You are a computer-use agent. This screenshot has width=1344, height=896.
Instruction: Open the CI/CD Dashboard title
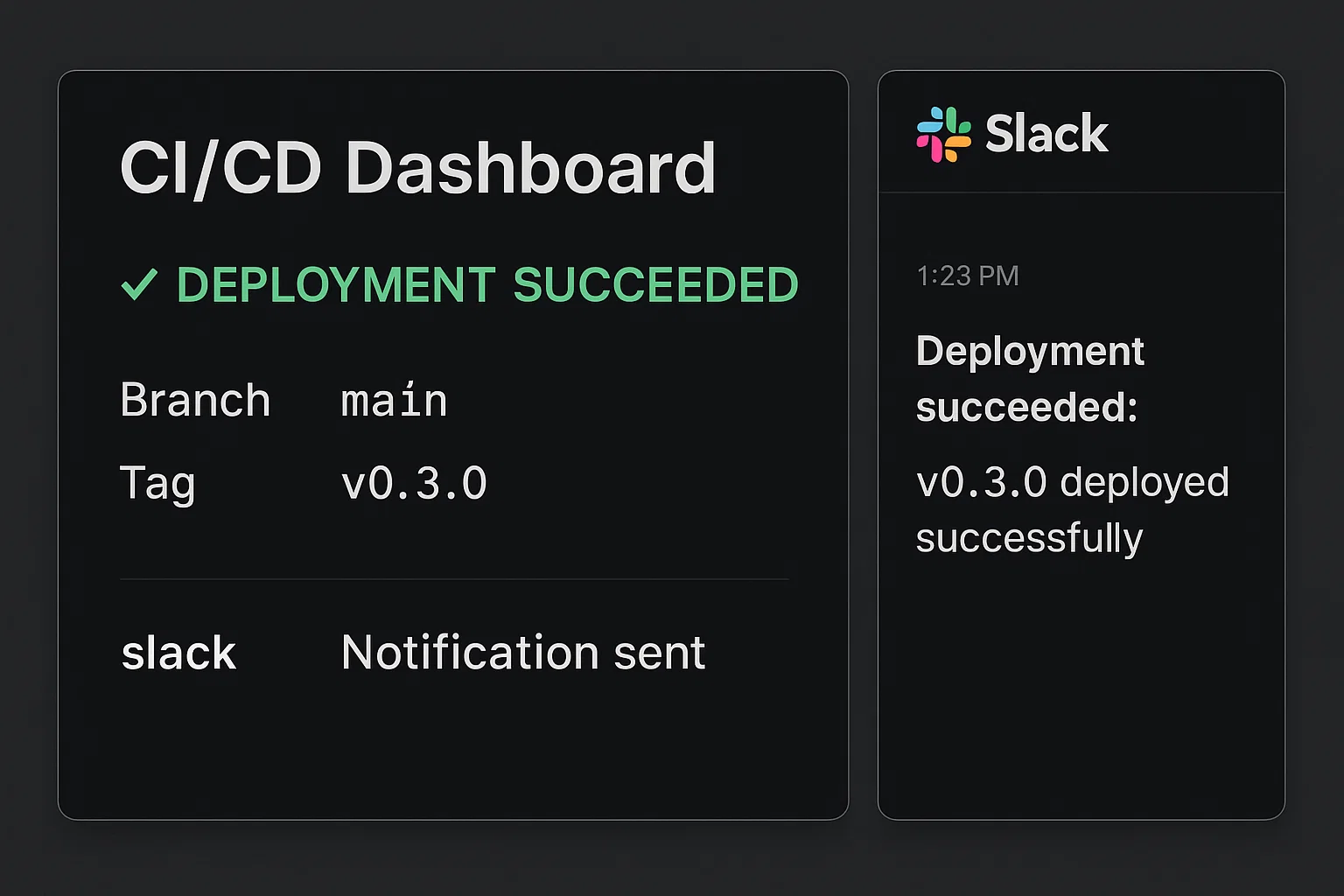tap(418, 166)
